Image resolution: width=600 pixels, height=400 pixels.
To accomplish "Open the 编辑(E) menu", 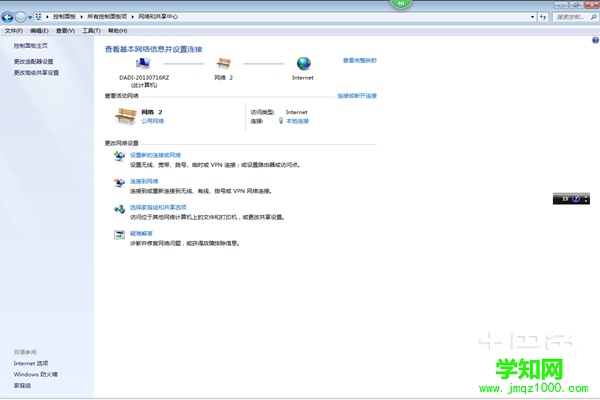I will [x=39, y=31].
